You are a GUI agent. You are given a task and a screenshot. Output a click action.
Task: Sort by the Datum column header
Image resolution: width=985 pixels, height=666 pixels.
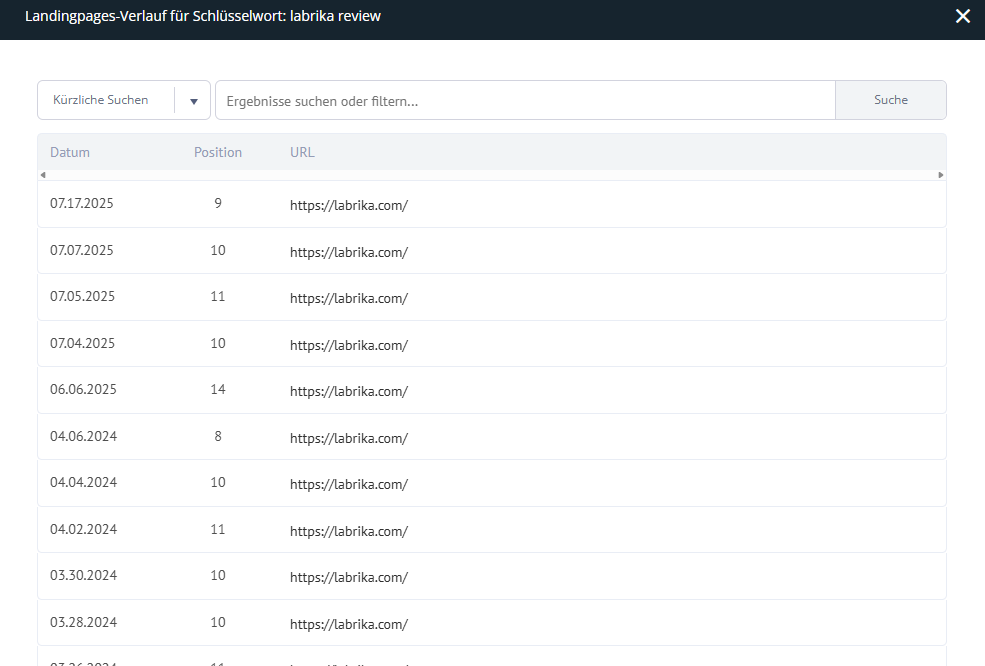point(70,152)
